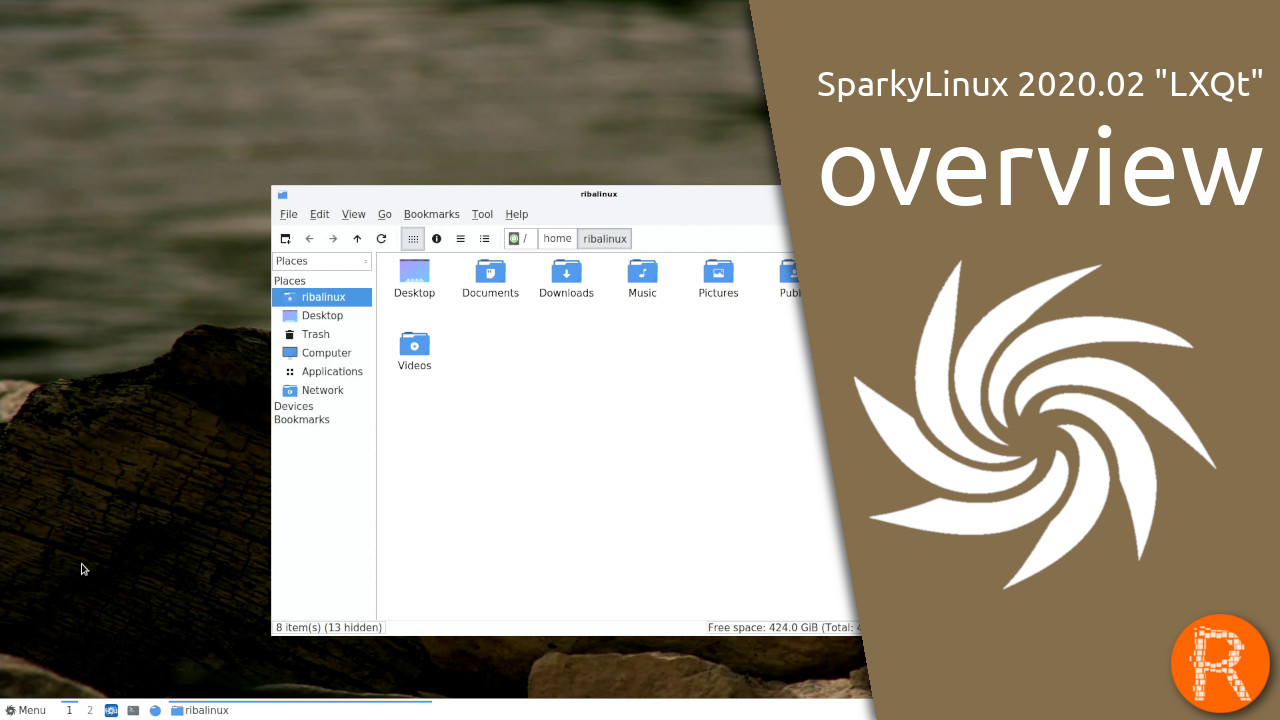
Task: Open the Help menu
Action: 517,214
